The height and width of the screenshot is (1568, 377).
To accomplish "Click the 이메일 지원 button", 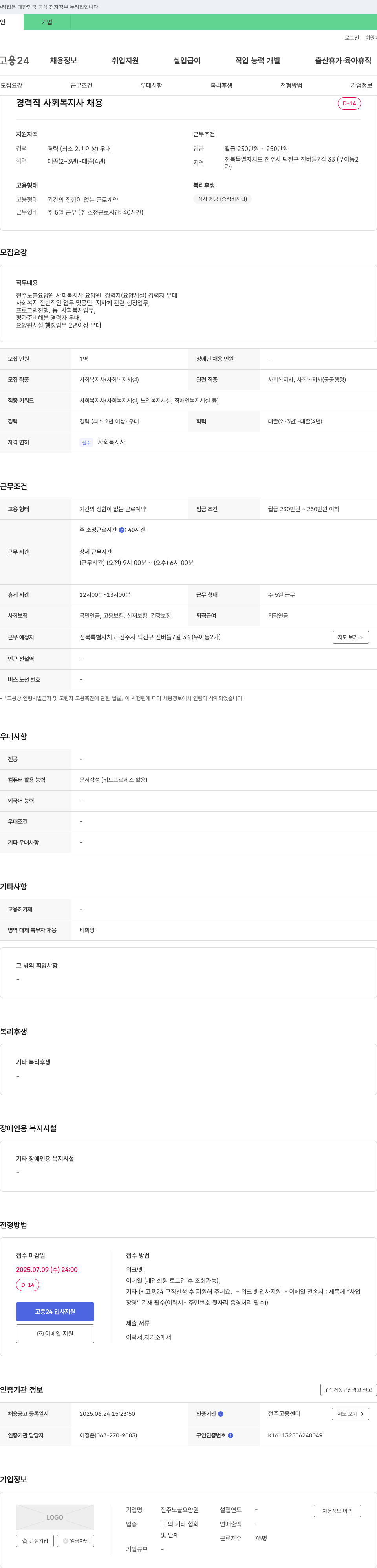I will pos(55,1334).
